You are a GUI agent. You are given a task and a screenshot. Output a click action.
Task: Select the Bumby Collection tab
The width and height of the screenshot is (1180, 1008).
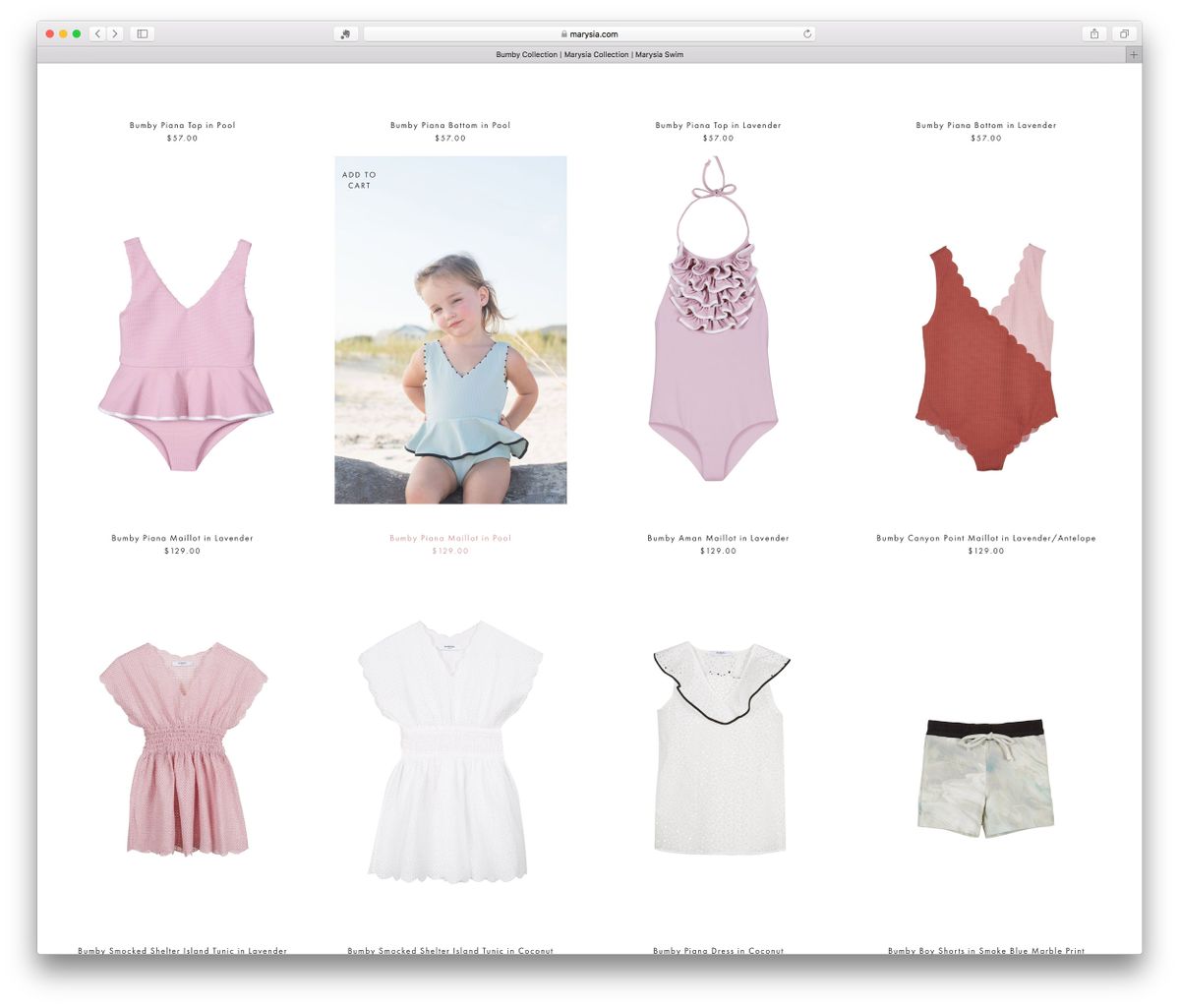(x=589, y=55)
